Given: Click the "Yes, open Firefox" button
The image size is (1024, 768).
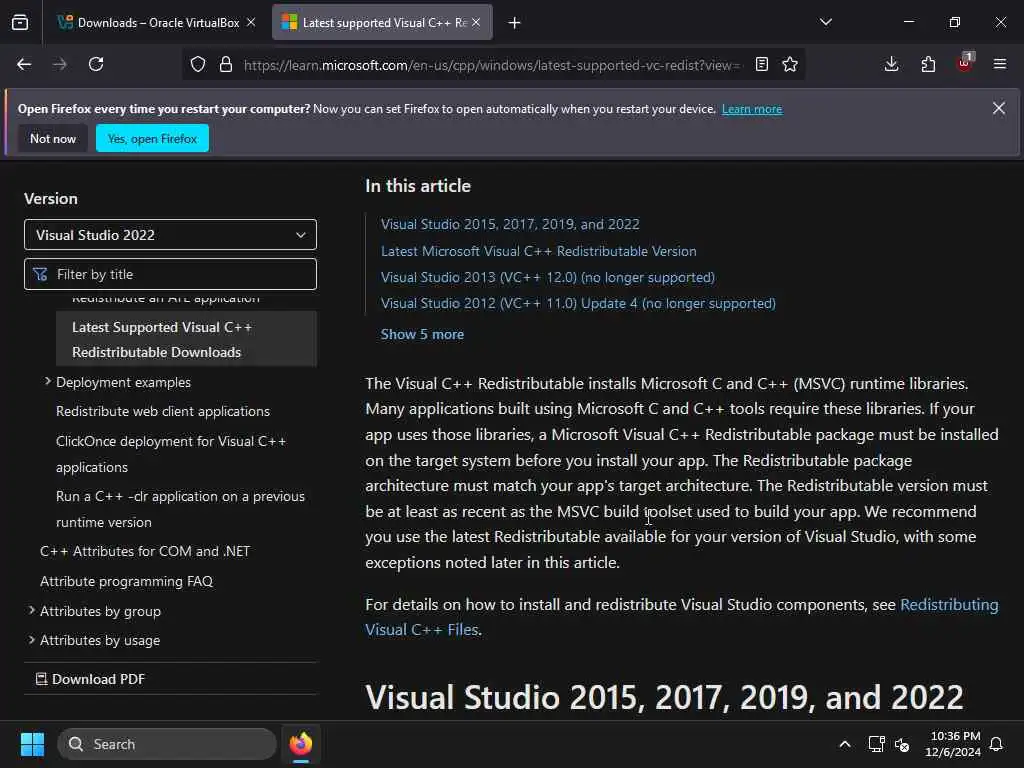Looking at the screenshot, I should coord(152,139).
